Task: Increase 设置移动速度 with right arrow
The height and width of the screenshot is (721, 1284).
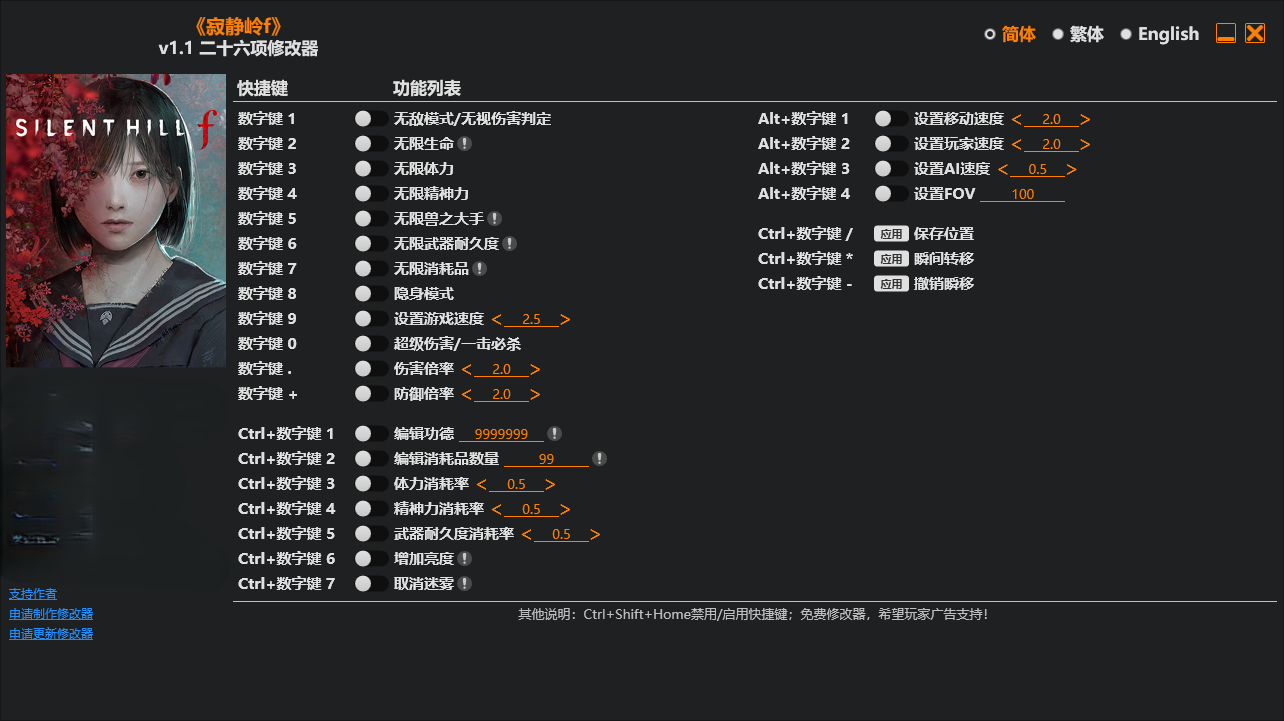Action: point(1086,120)
